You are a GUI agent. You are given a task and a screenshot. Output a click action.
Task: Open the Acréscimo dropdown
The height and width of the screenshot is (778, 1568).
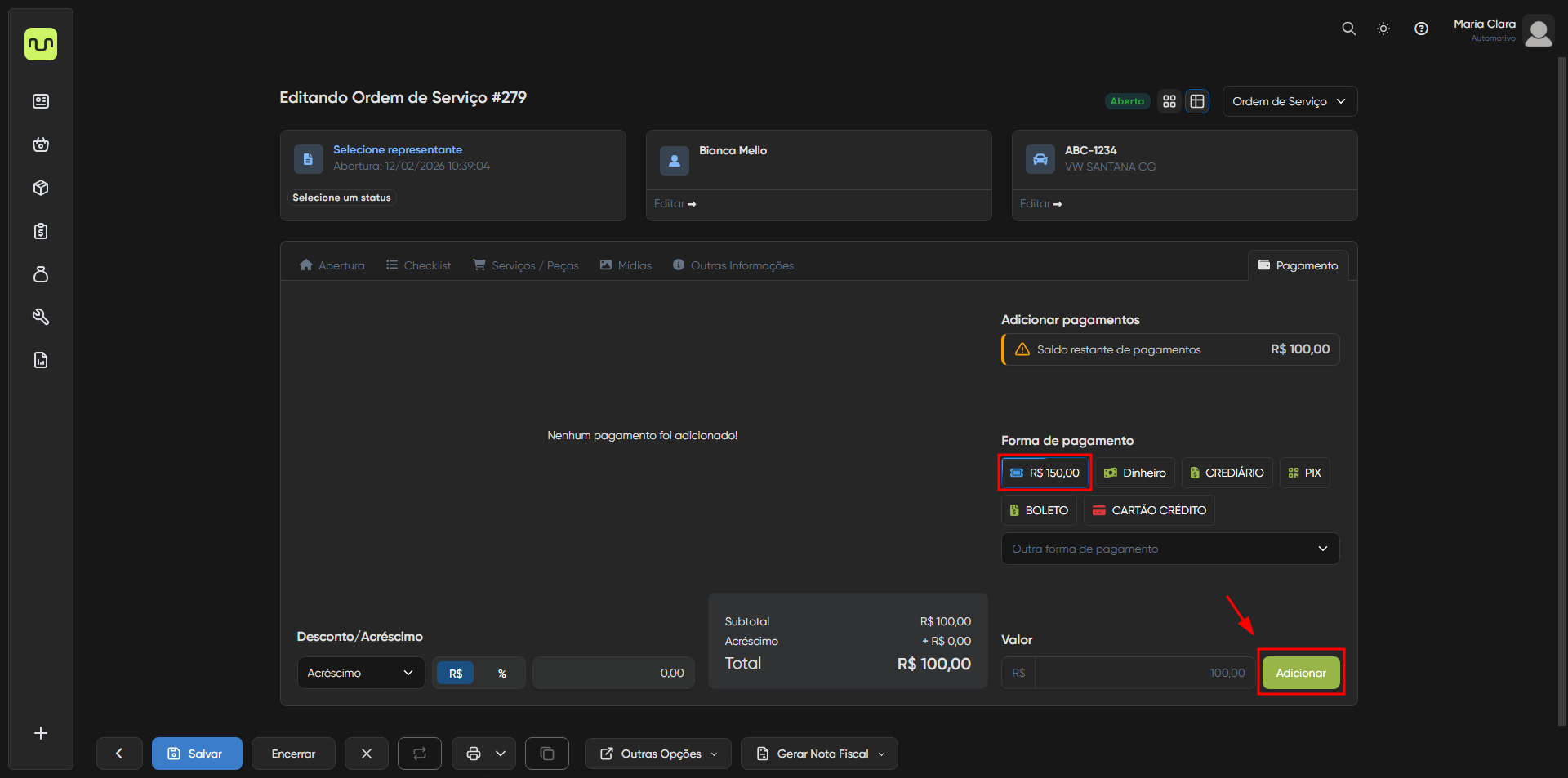pos(360,673)
